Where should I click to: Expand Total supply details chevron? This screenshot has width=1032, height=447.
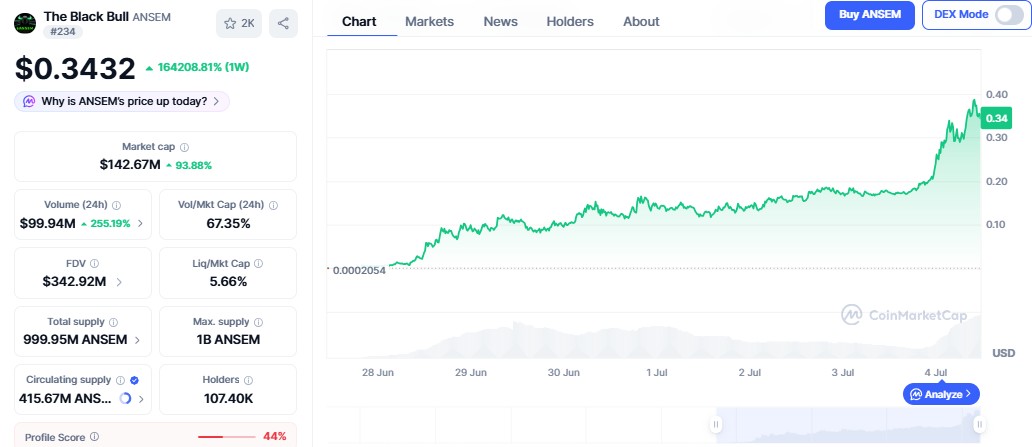[137, 340]
